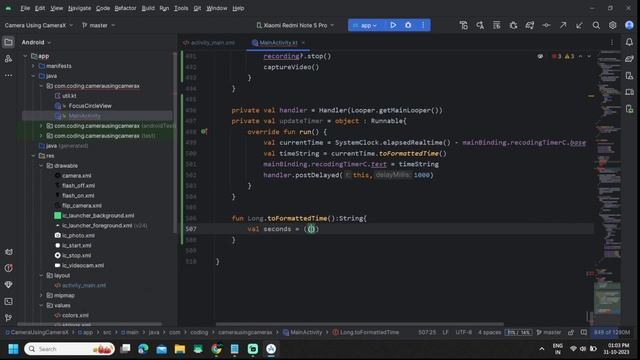Open the Navigate menu

[80, 8]
